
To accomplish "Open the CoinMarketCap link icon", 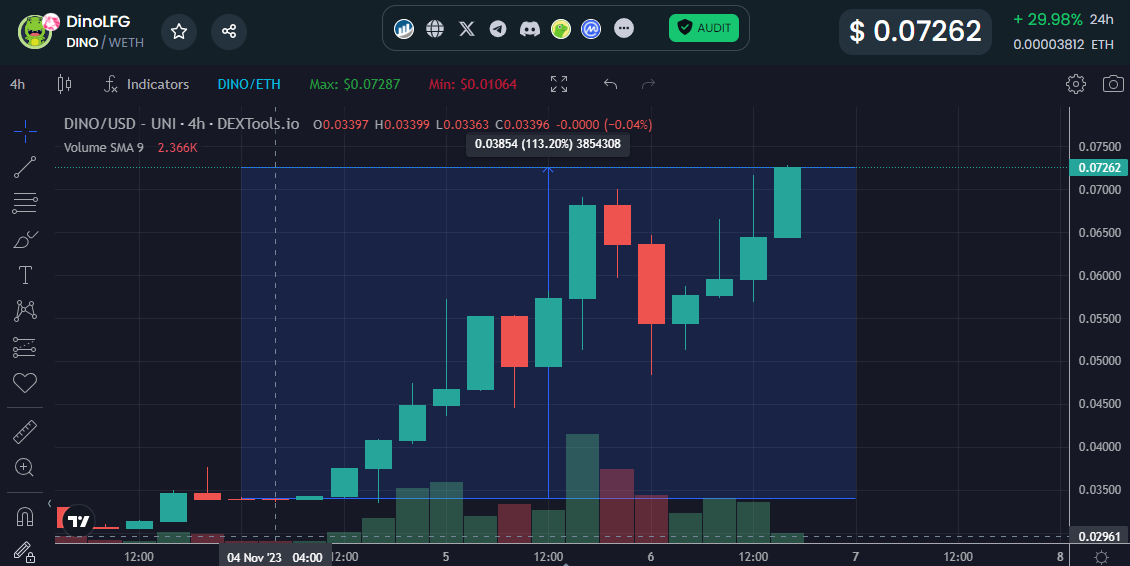I will [591, 29].
